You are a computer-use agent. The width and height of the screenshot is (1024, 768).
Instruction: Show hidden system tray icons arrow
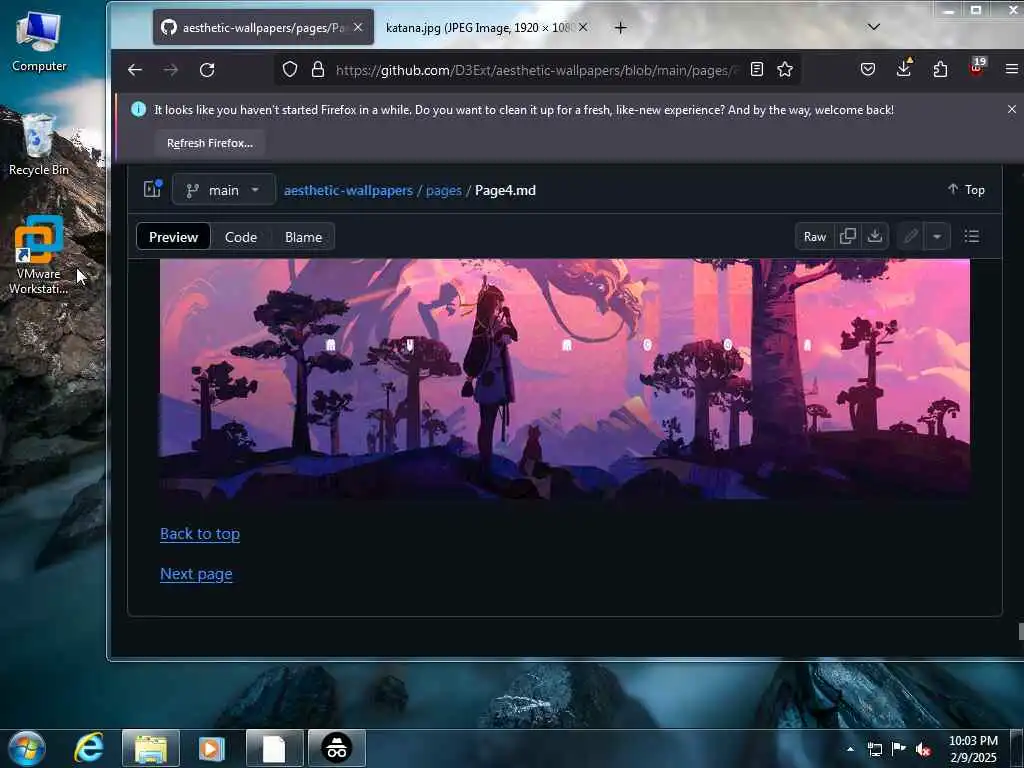(850, 749)
